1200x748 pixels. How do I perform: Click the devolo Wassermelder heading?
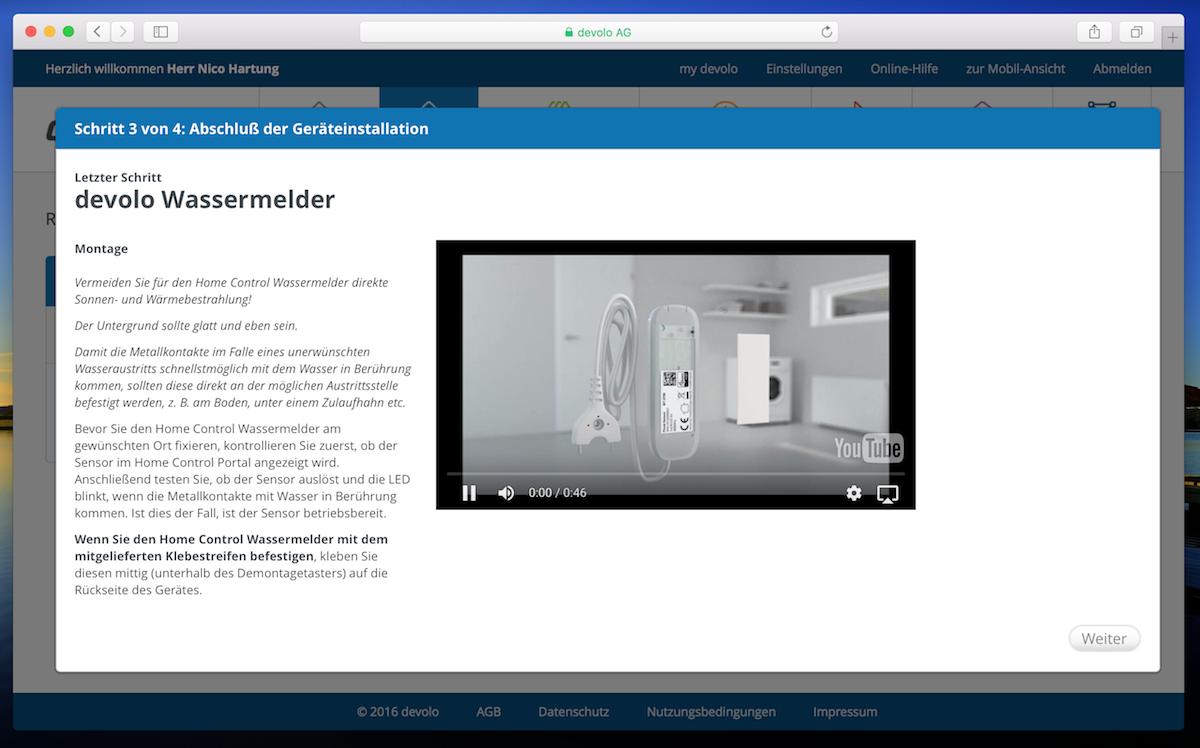(x=205, y=200)
